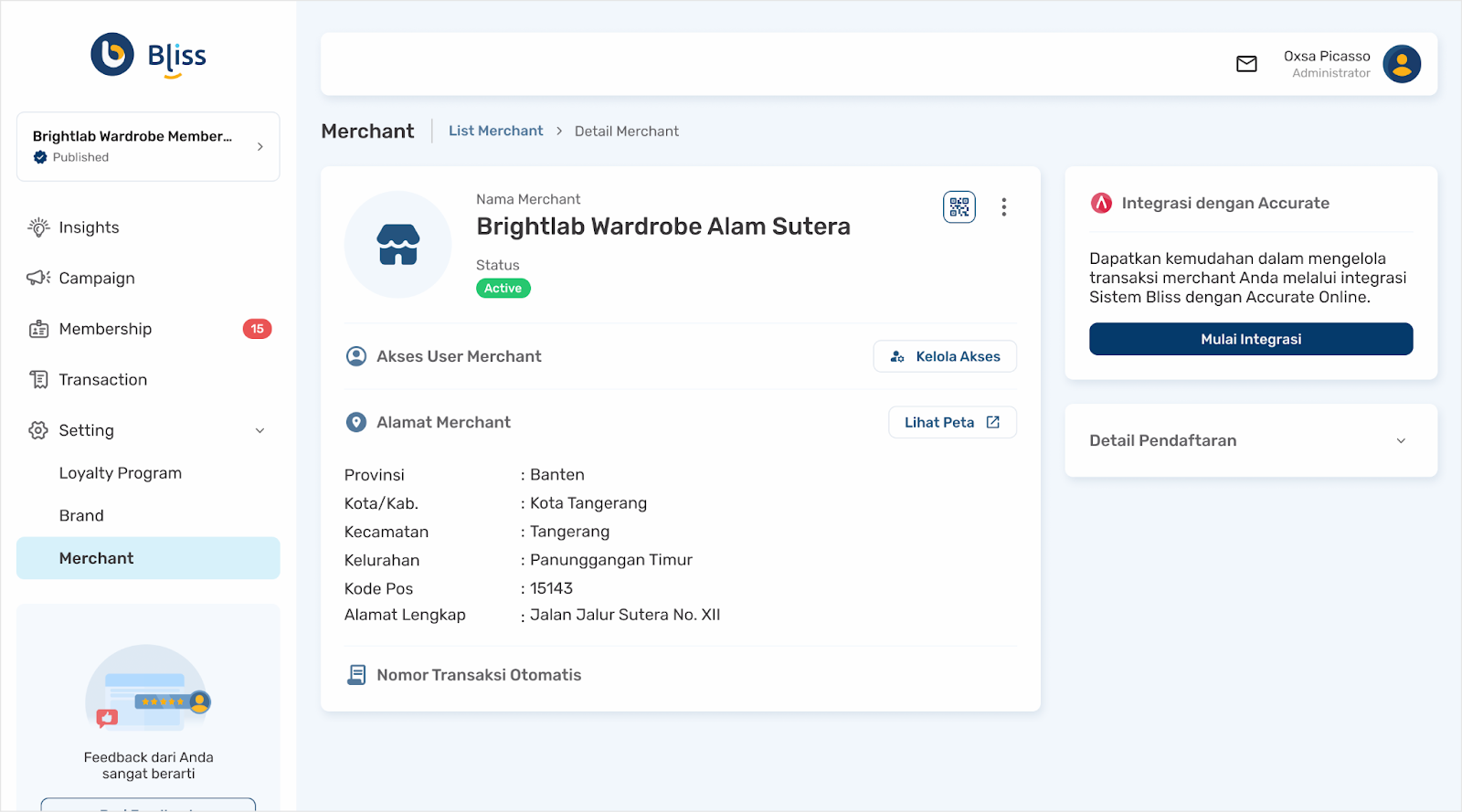Image resolution: width=1462 pixels, height=812 pixels.
Task: Click the merchant name Brightlab Wardrobe Alam Sutera
Action: 663,226
